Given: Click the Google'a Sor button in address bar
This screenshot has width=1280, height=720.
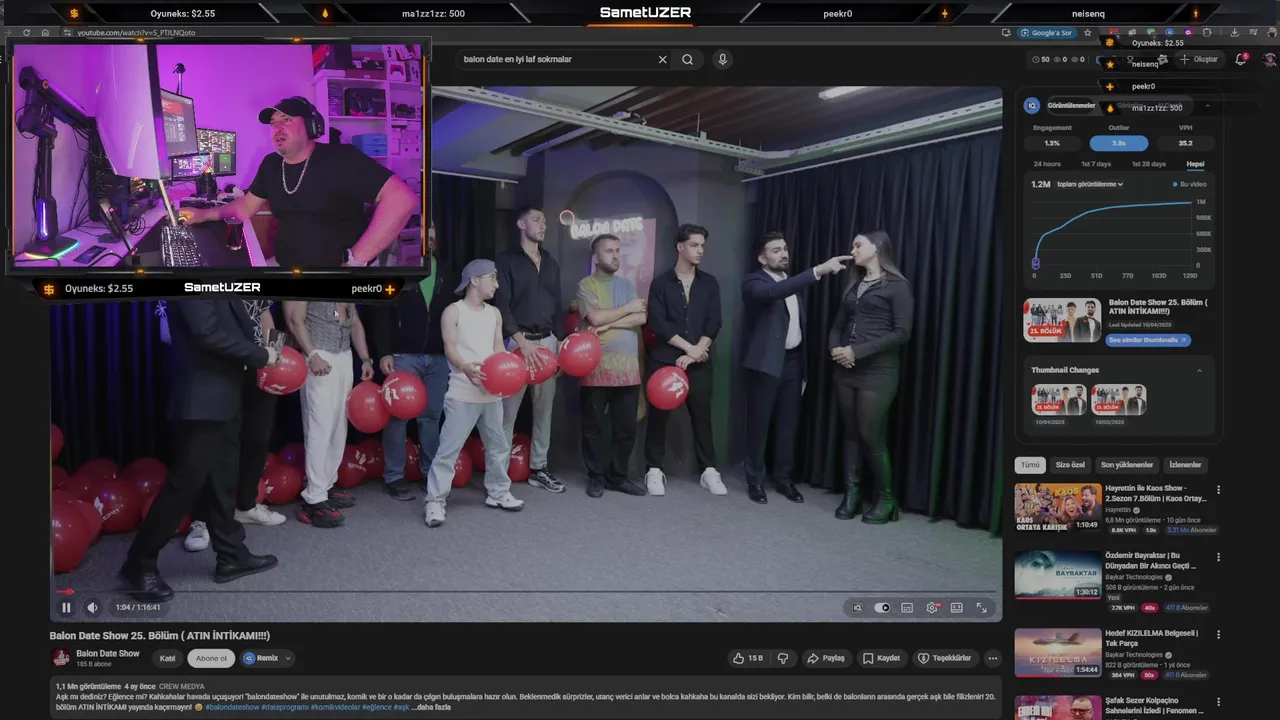Looking at the screenshot, I should tap(1048, 33).
